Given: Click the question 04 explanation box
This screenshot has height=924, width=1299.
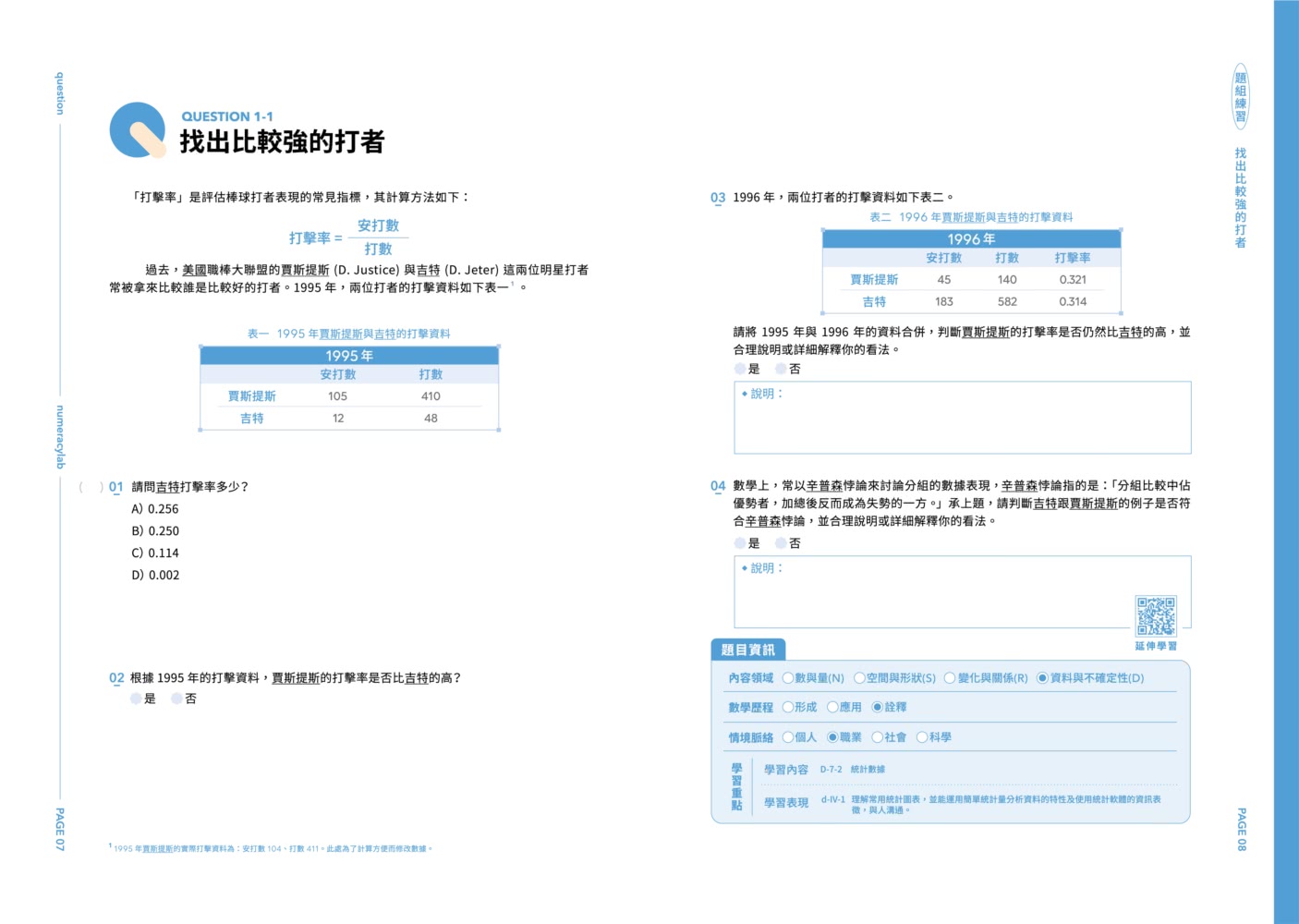Looking at the screenshot, I should tap(962, 592).
